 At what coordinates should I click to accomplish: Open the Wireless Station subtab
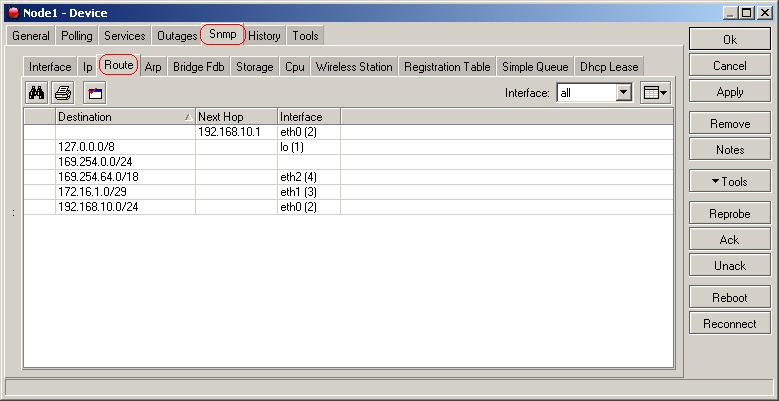[x=354, y=67]
